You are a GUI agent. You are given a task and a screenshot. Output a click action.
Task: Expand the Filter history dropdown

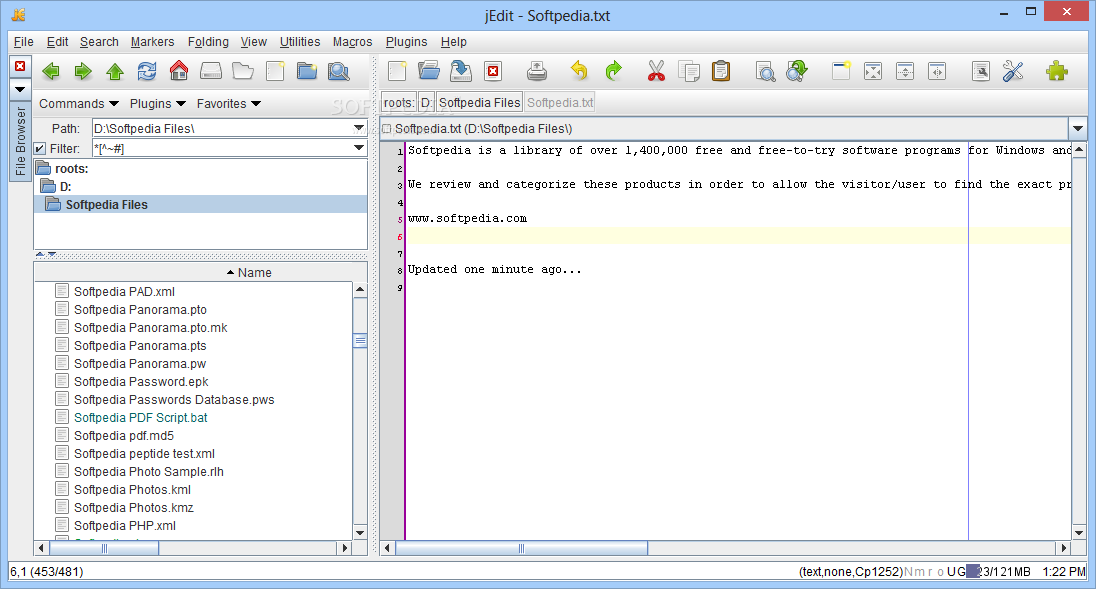[x=359, y=148]
